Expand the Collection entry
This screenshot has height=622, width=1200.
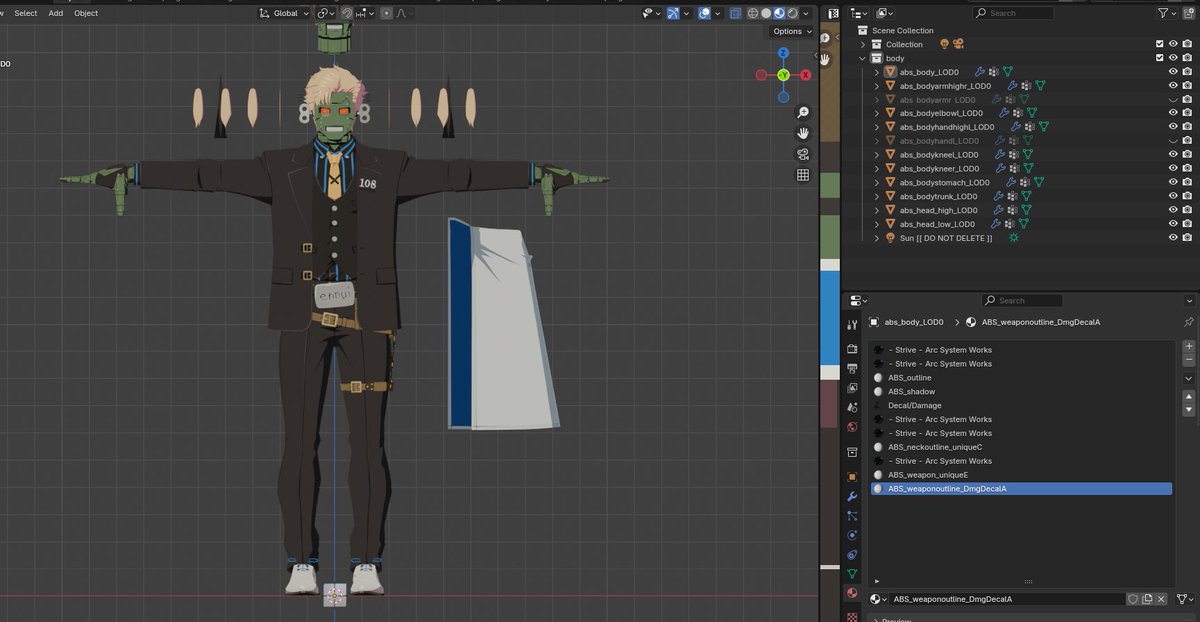(x=863, y=44)
